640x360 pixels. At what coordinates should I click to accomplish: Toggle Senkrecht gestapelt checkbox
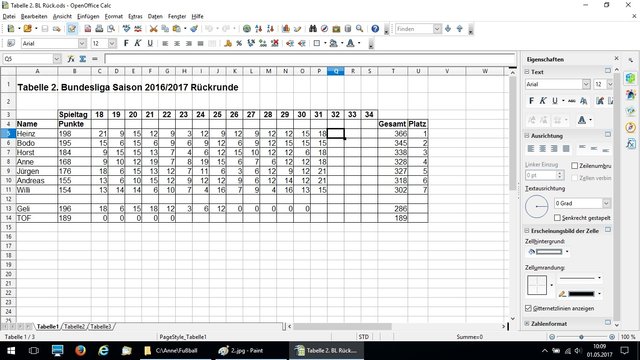click(557, 218)
